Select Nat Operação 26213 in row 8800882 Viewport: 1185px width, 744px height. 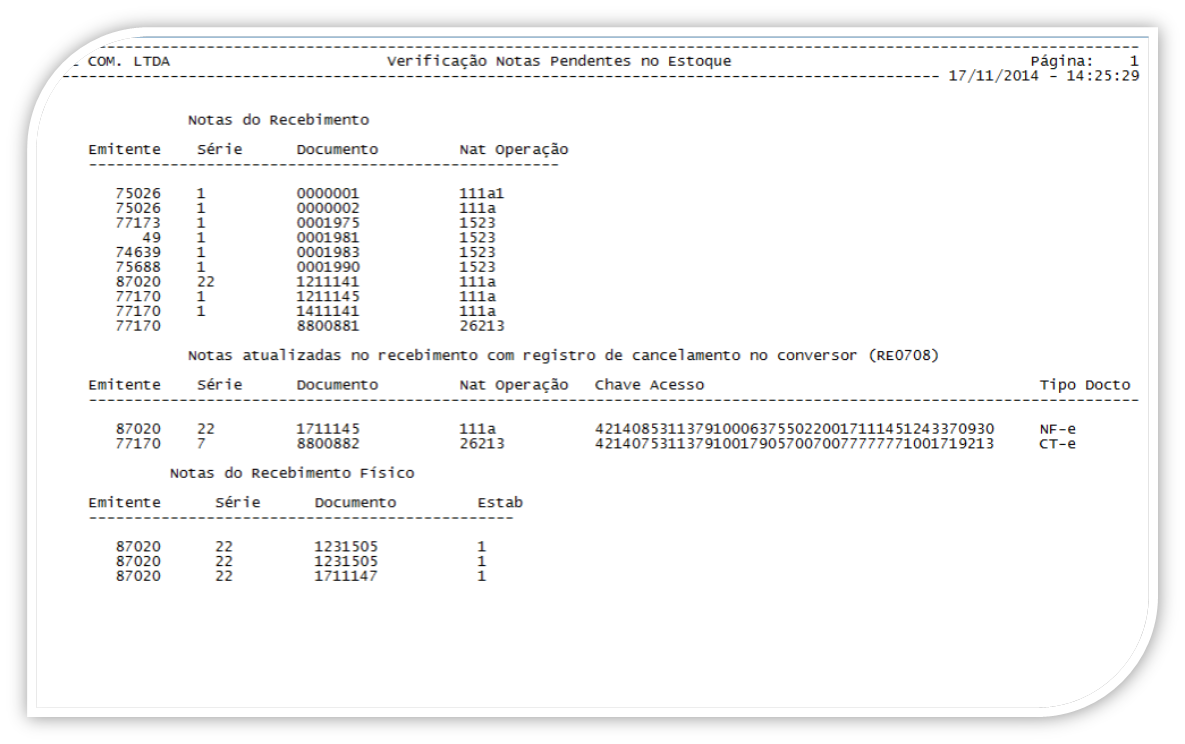(x=481, y=444)
